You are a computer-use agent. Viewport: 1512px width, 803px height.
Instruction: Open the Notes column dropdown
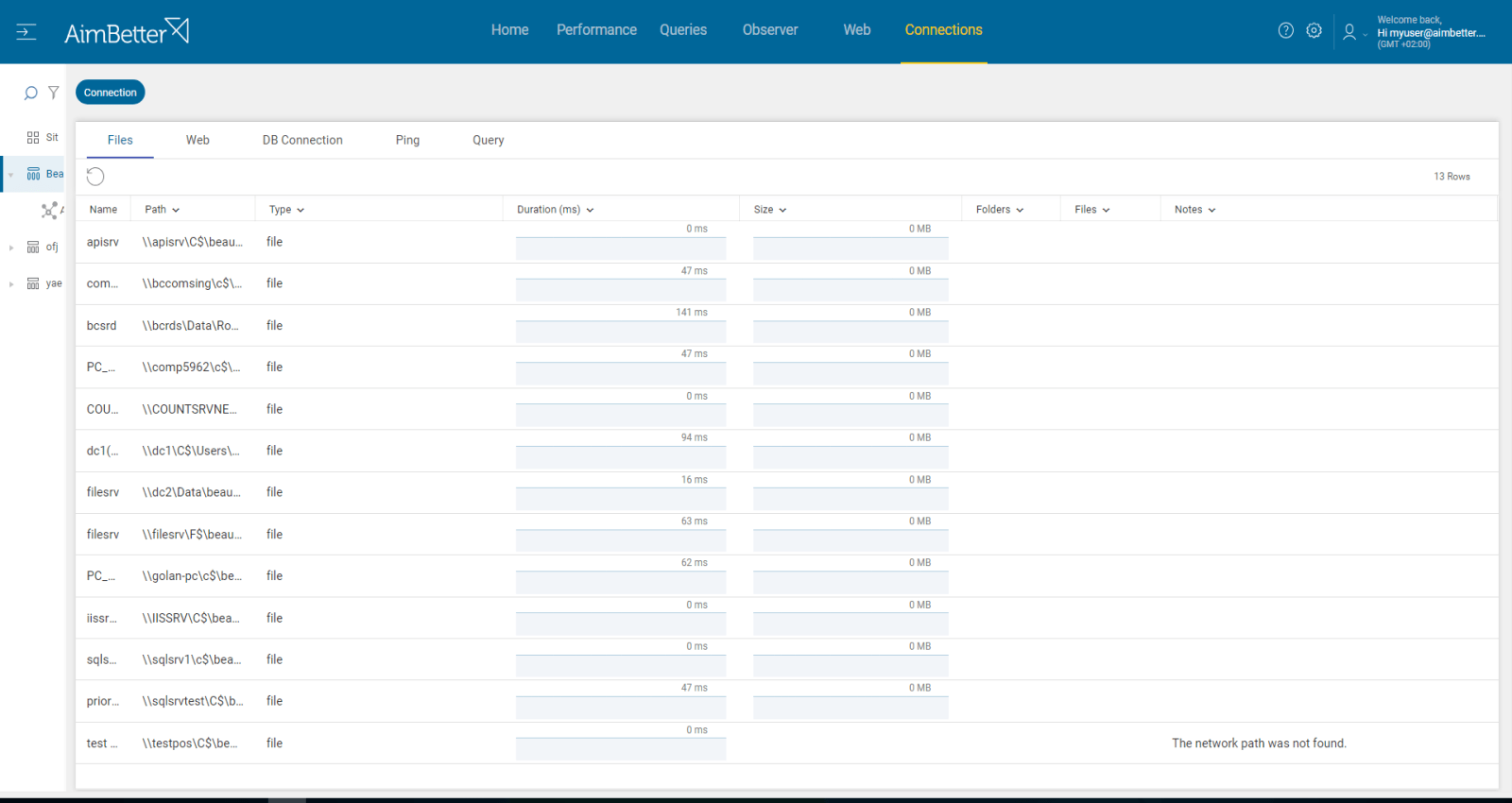1211,210
